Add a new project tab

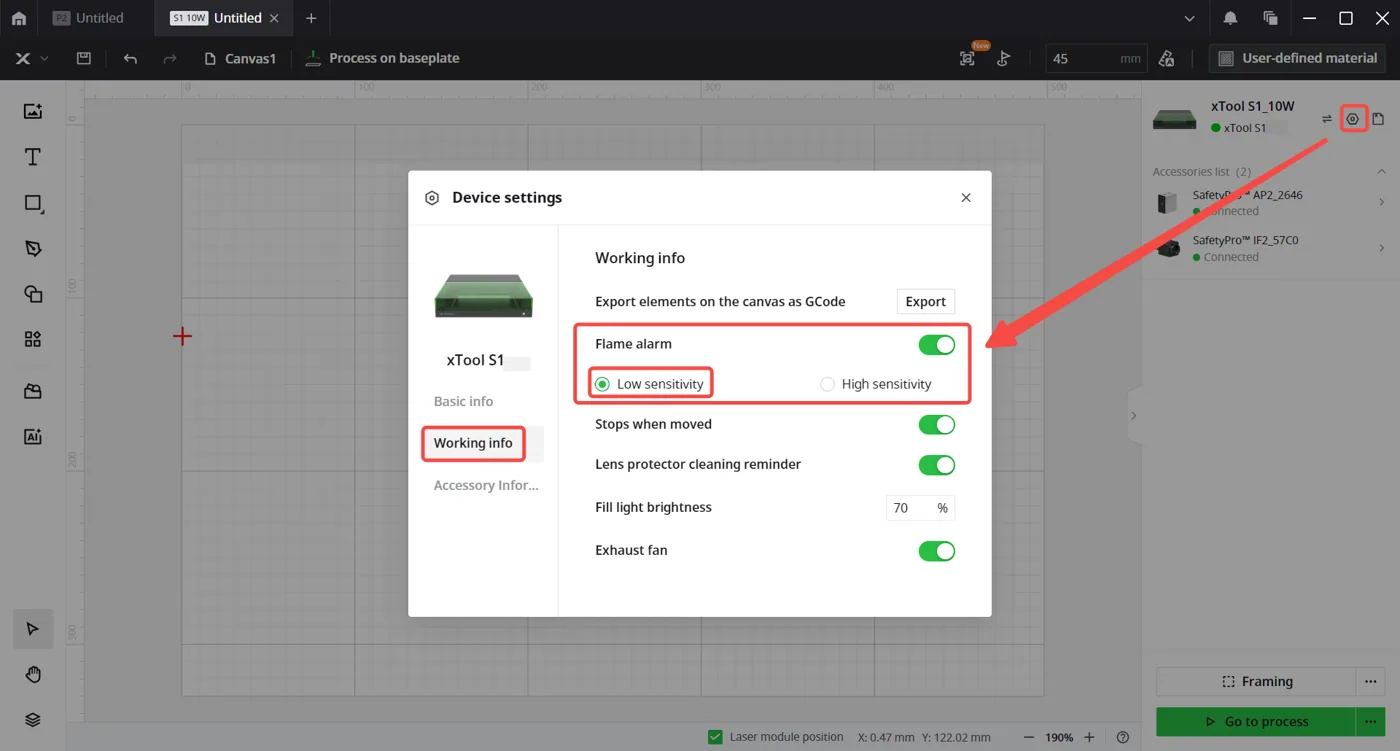pyautogui.click(x=311, y=18)
